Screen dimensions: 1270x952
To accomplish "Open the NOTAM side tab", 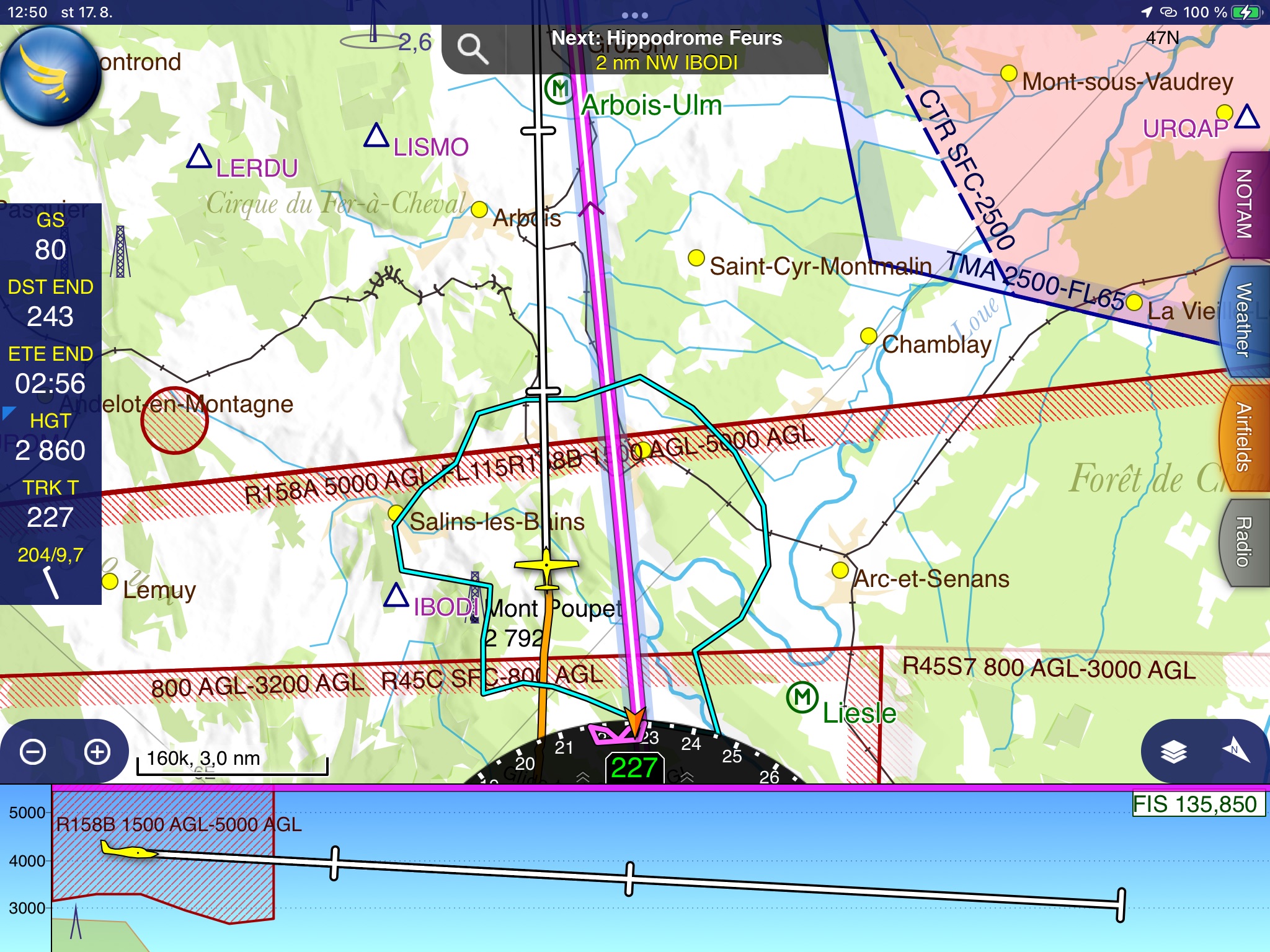I will tap(1244, 205).
